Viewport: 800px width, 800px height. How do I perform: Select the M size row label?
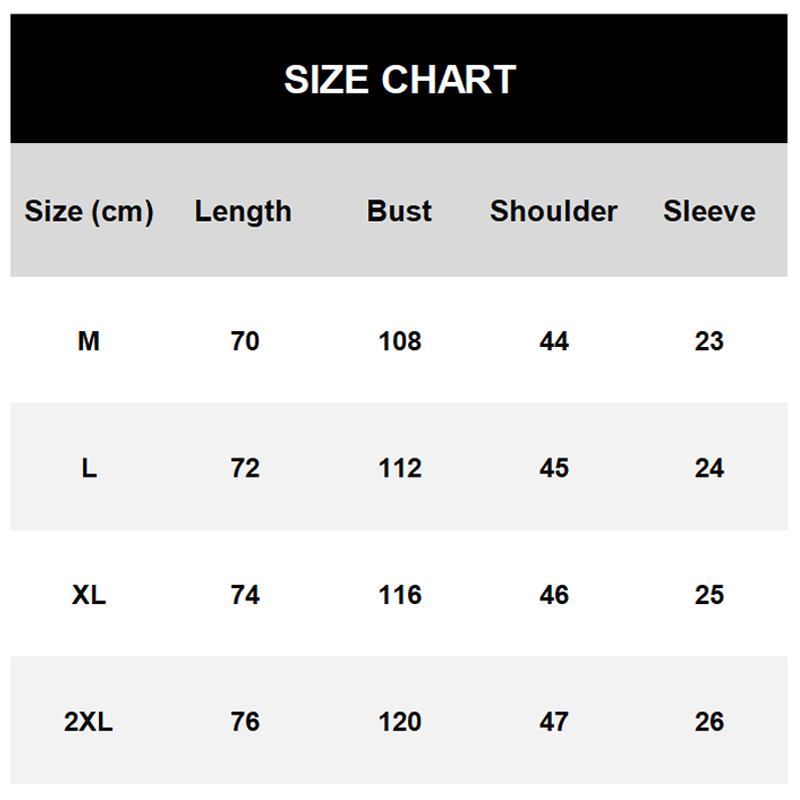[89, 341]
